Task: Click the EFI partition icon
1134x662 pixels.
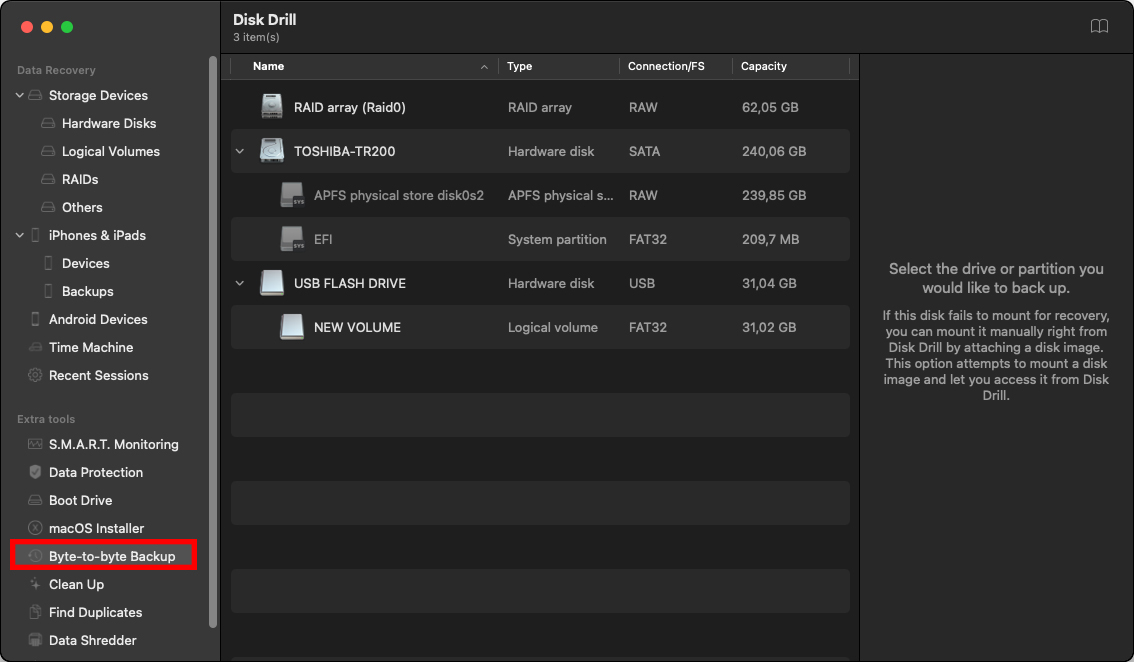Action: (x=292, y=239)
